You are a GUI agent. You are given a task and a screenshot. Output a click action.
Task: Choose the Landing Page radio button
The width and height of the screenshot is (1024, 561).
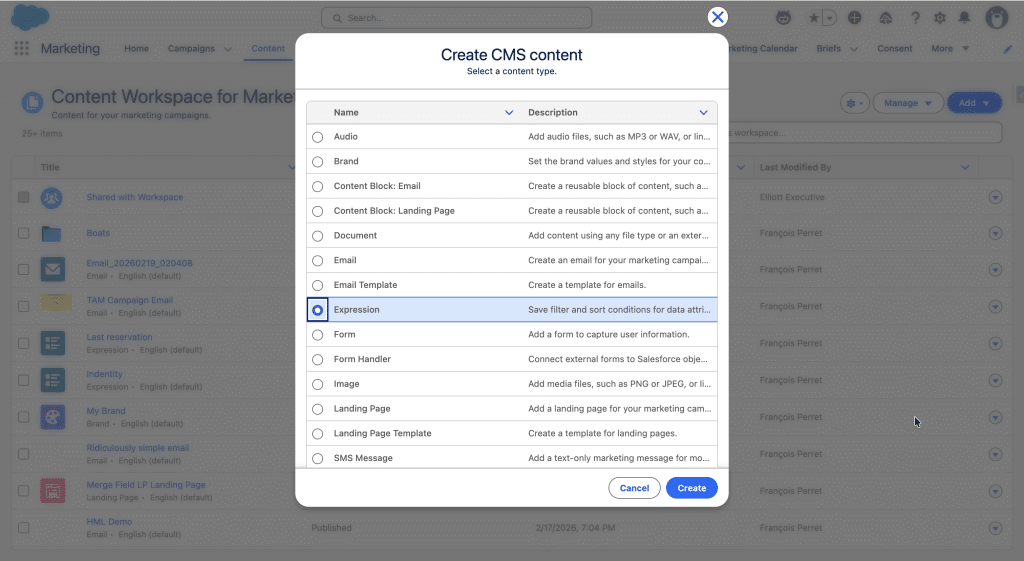click(318, 409)
